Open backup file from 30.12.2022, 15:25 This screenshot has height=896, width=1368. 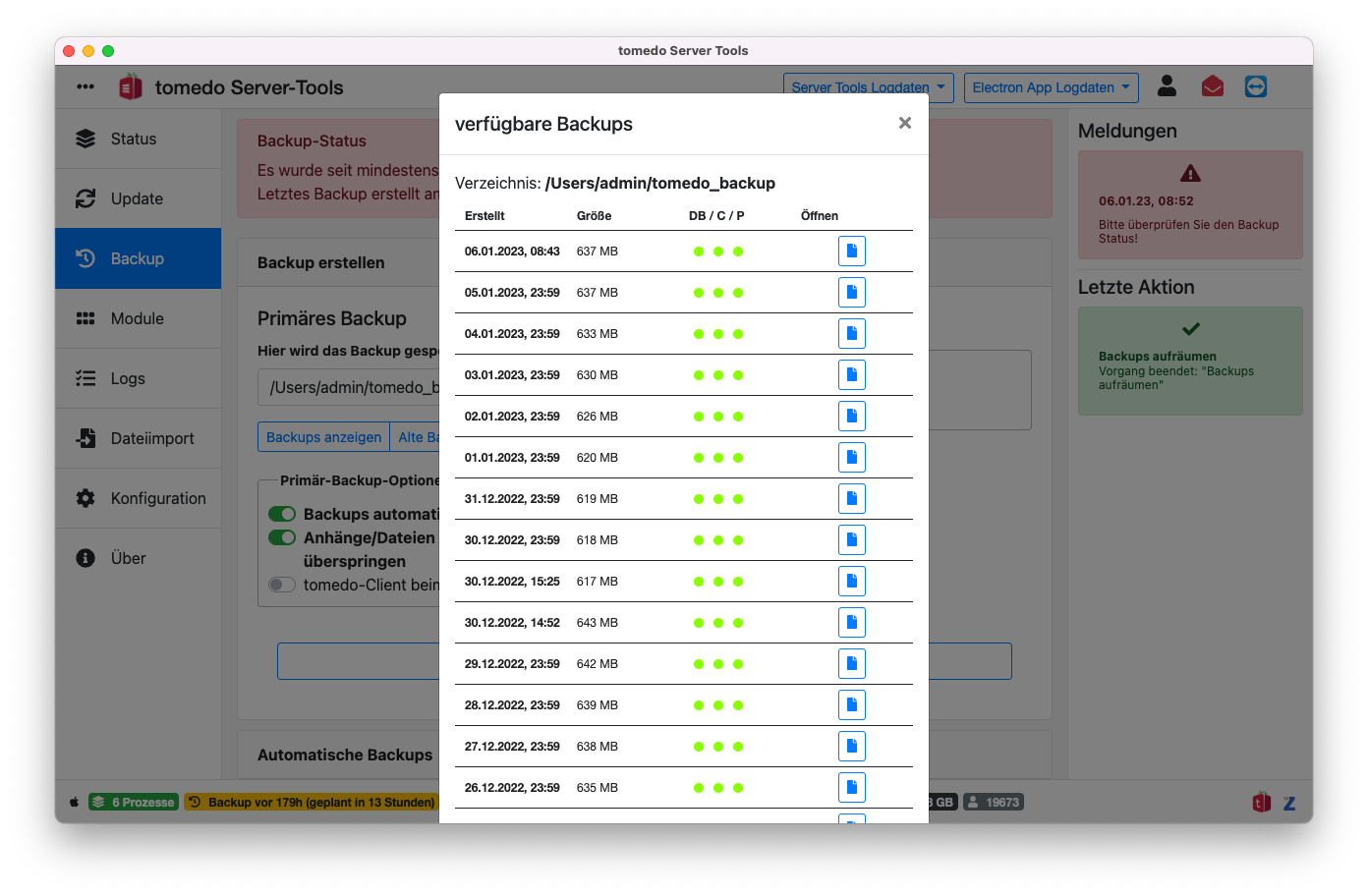click(x=851, y=582)
